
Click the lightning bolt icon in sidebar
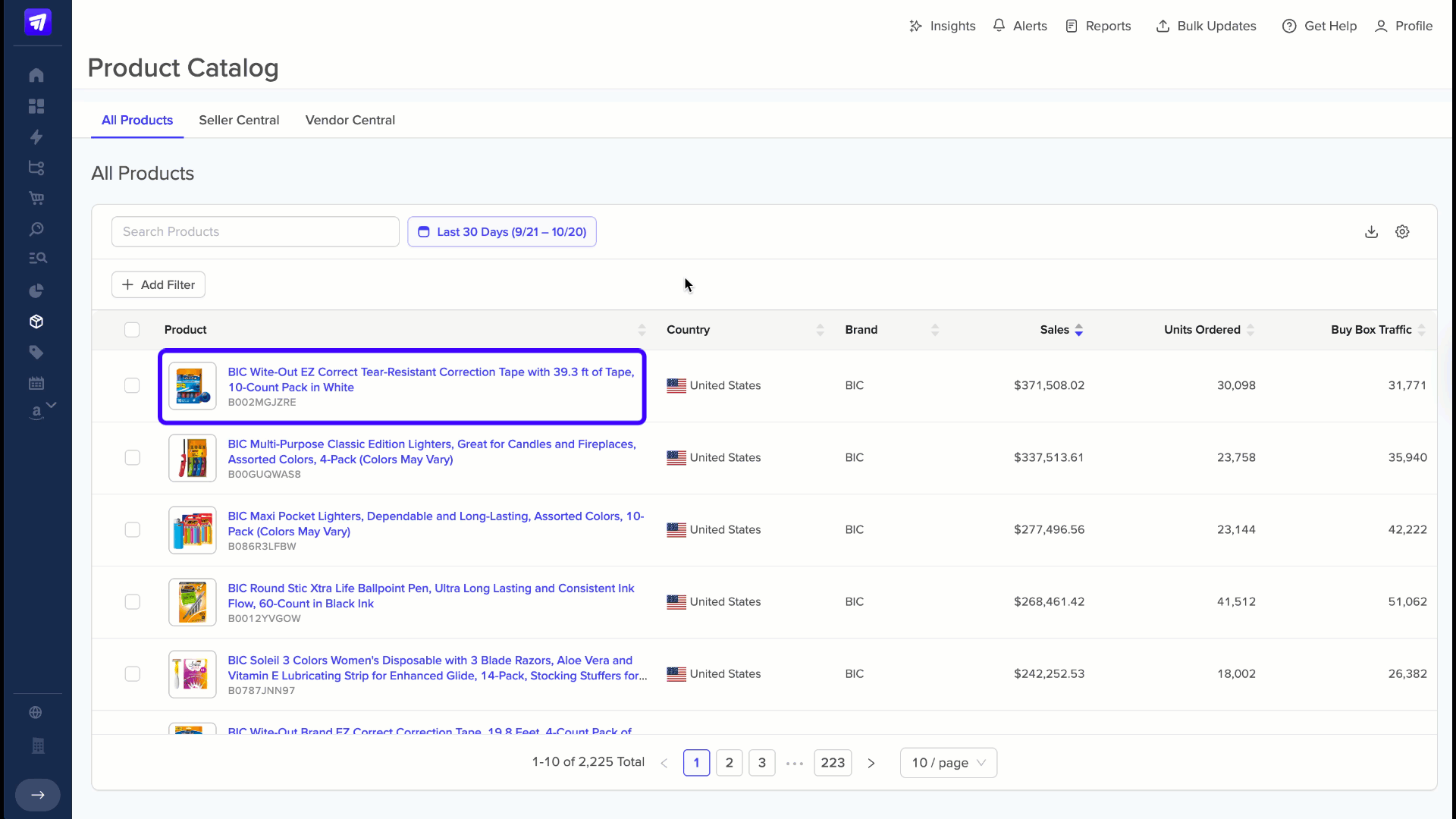[36, 137]
